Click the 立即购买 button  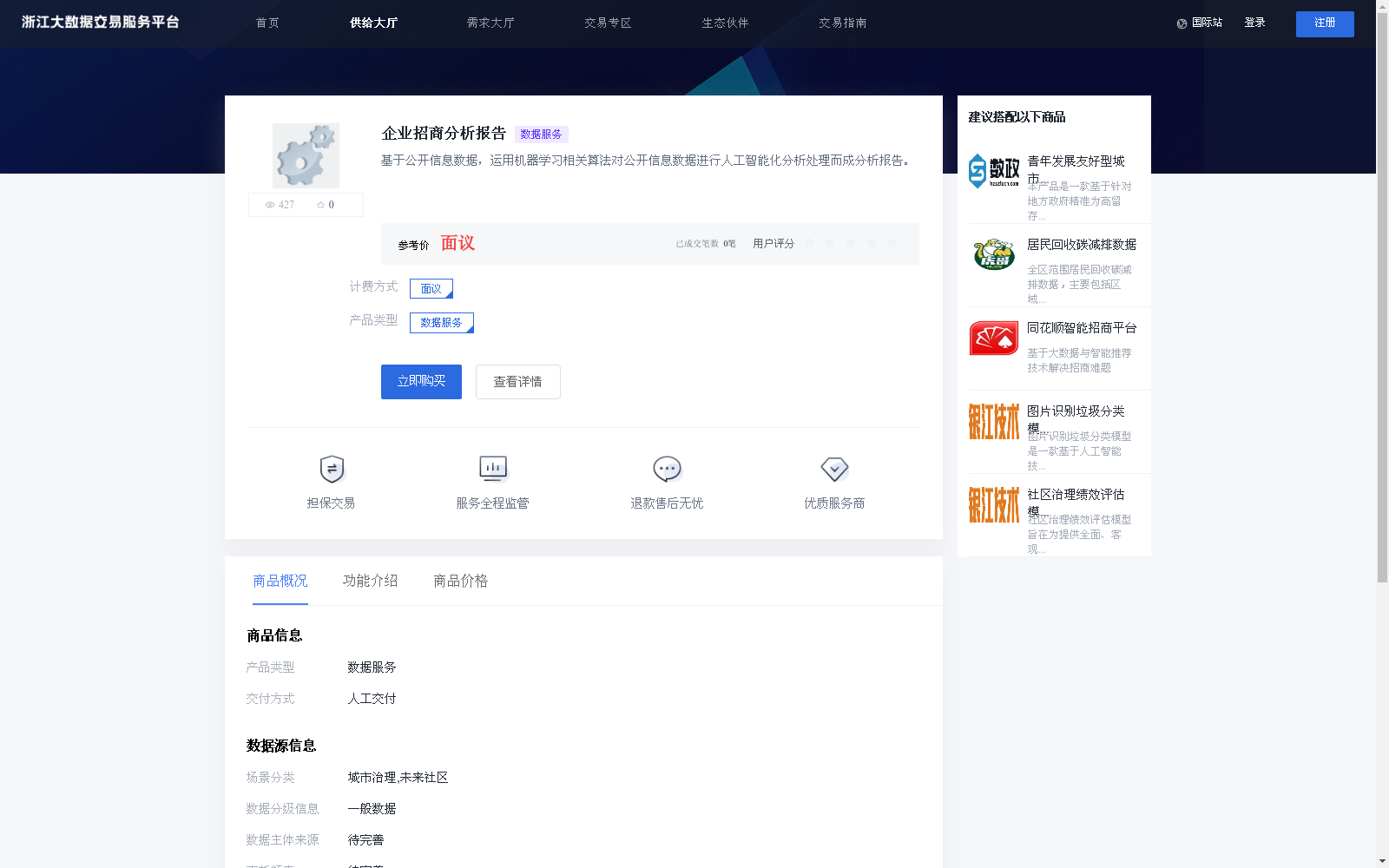421,382
